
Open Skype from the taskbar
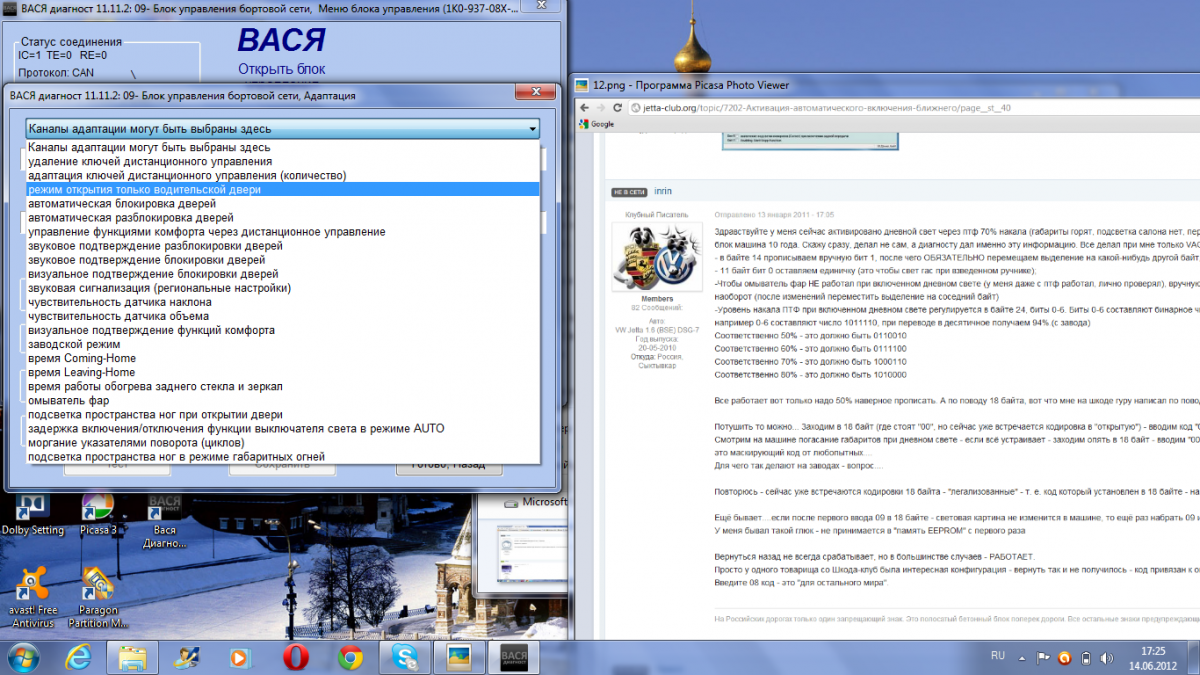click(x=405, y=657)
